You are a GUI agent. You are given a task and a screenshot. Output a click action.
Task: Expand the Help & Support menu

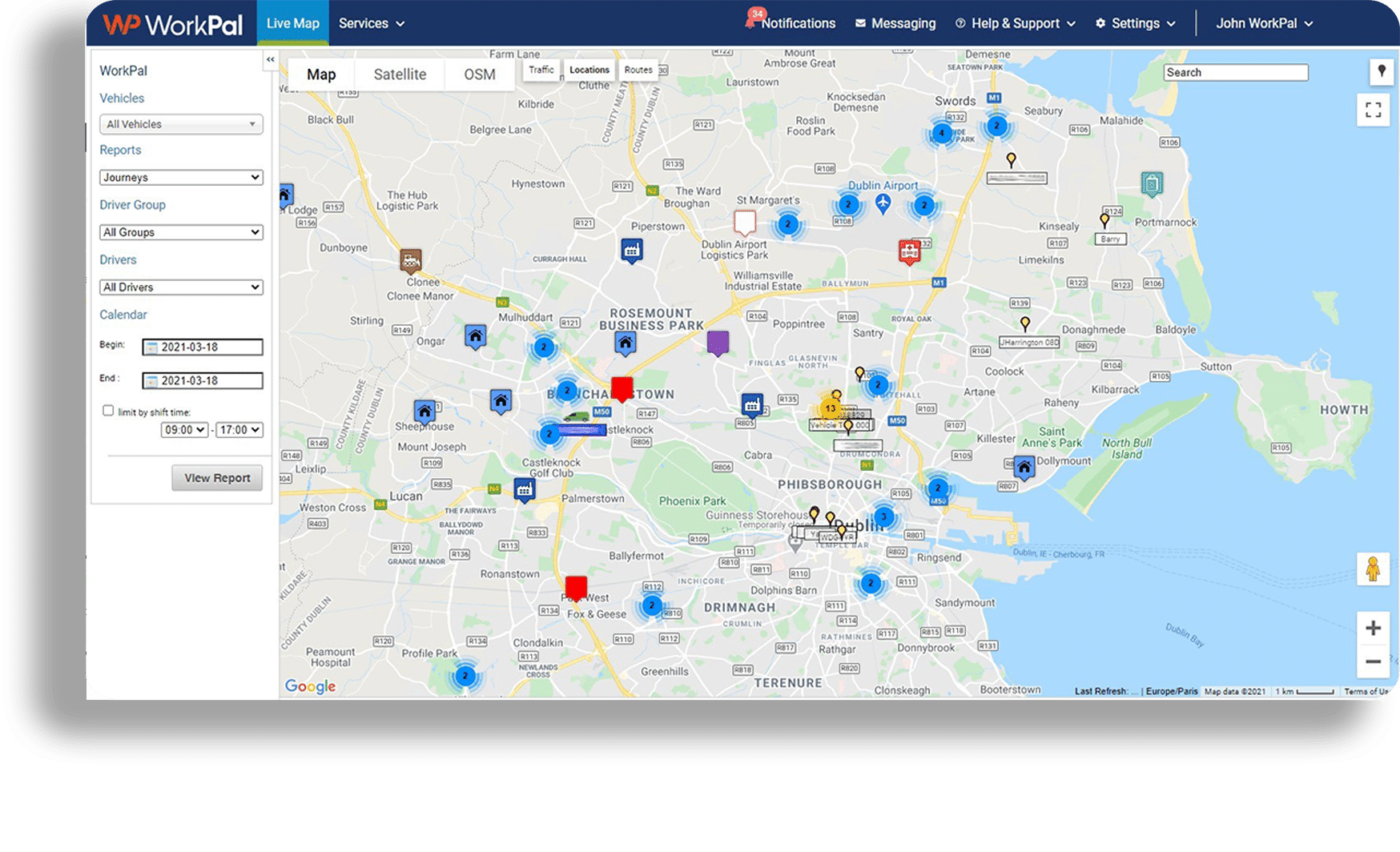(x=1015, y=23)
